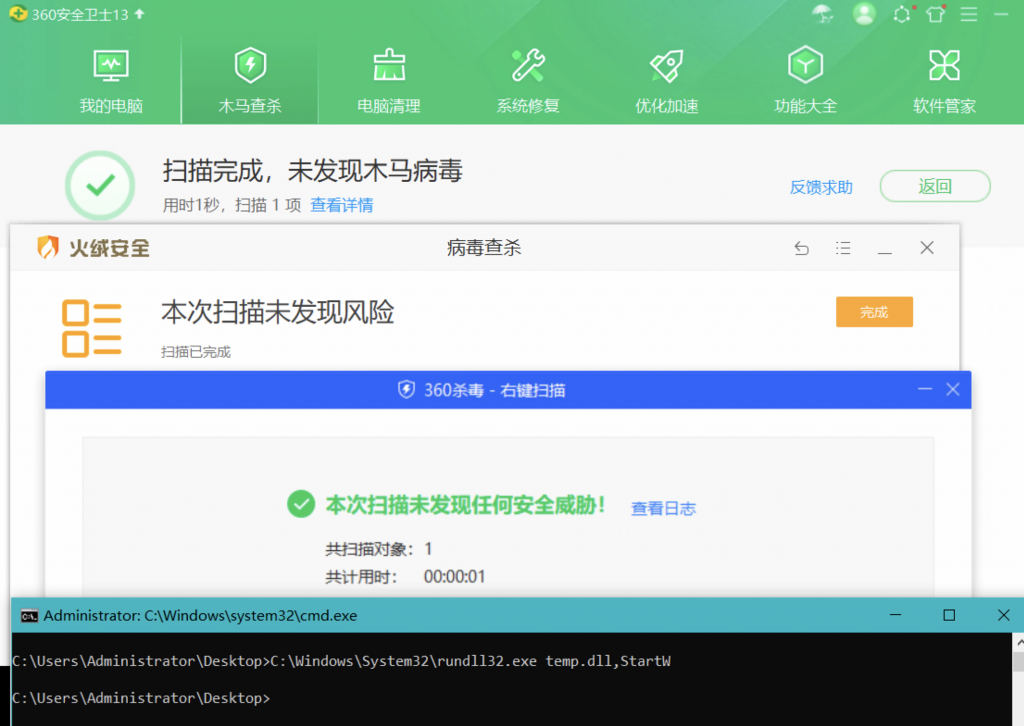Click the 360安全卫士 logo icon
This screenshot has height=726, width=1024.
pyautogui.click(x=18, y=14)
